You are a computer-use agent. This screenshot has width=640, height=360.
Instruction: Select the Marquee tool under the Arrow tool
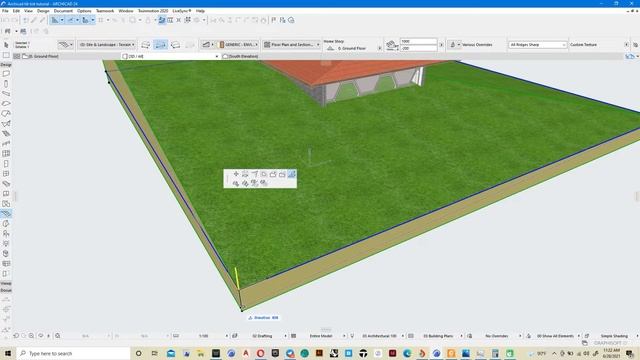6,56
